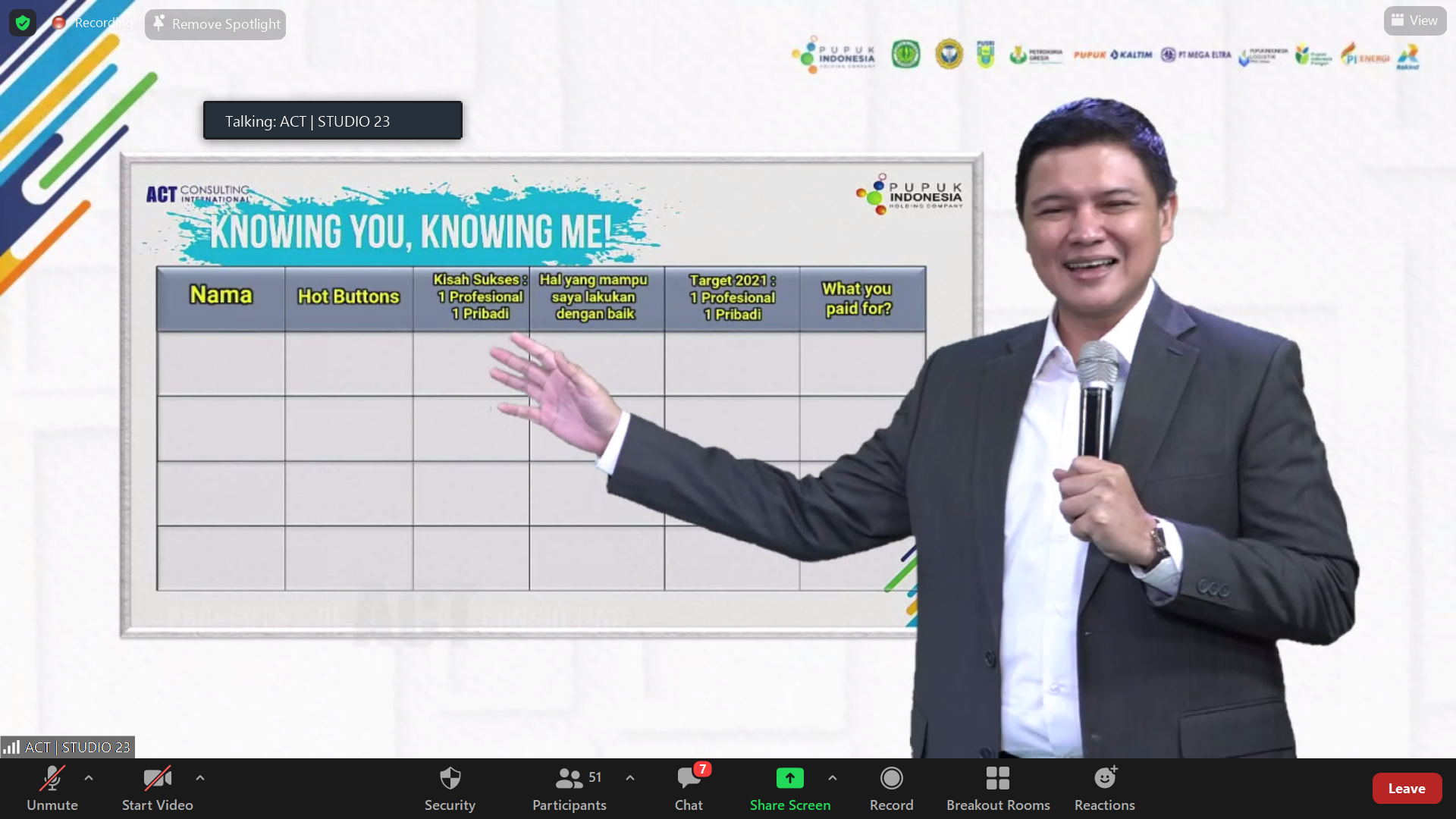The width and height of the screenshot is (1456, 819).
Task: Click the Unmute microphone icon
Action: point(52,779)
